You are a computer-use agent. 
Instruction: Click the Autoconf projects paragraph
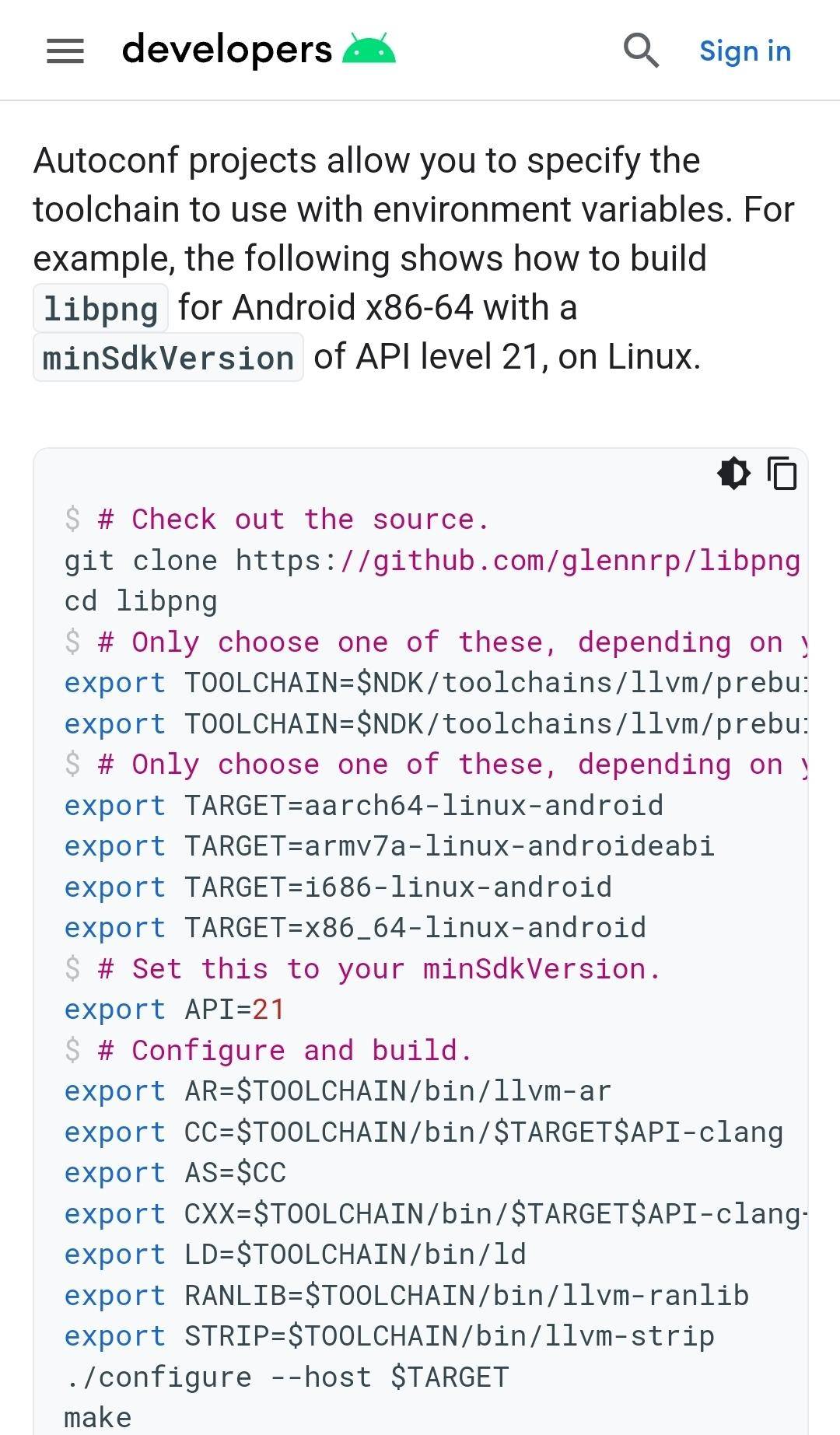tap(414, 258)
